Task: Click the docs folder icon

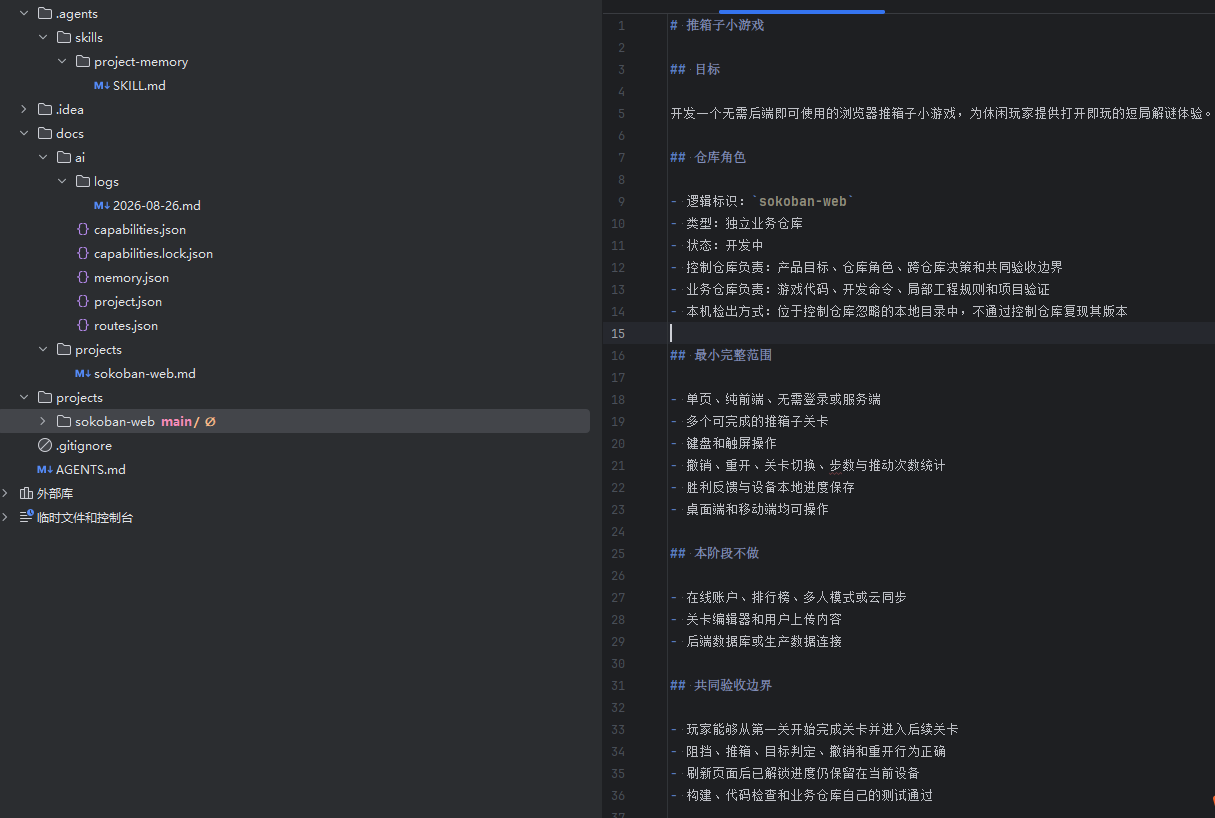Action: (x=44, y=133)
